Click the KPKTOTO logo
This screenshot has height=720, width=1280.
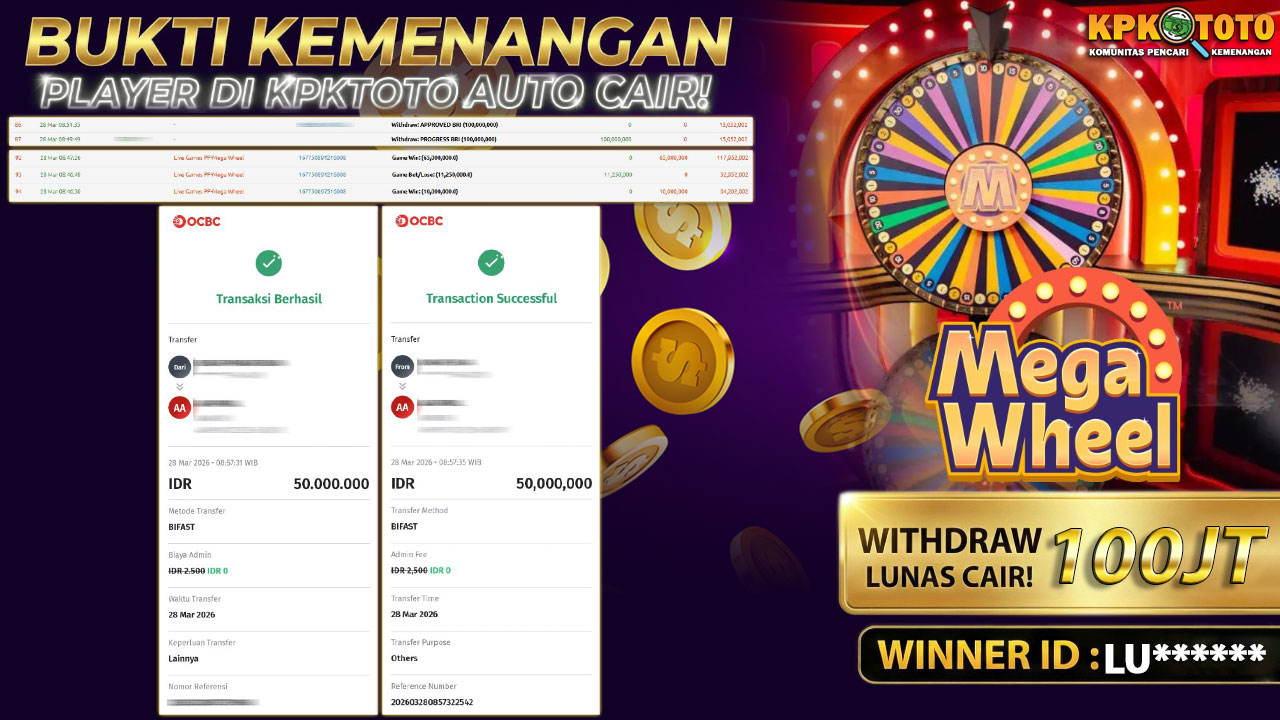coord(1181,34)
